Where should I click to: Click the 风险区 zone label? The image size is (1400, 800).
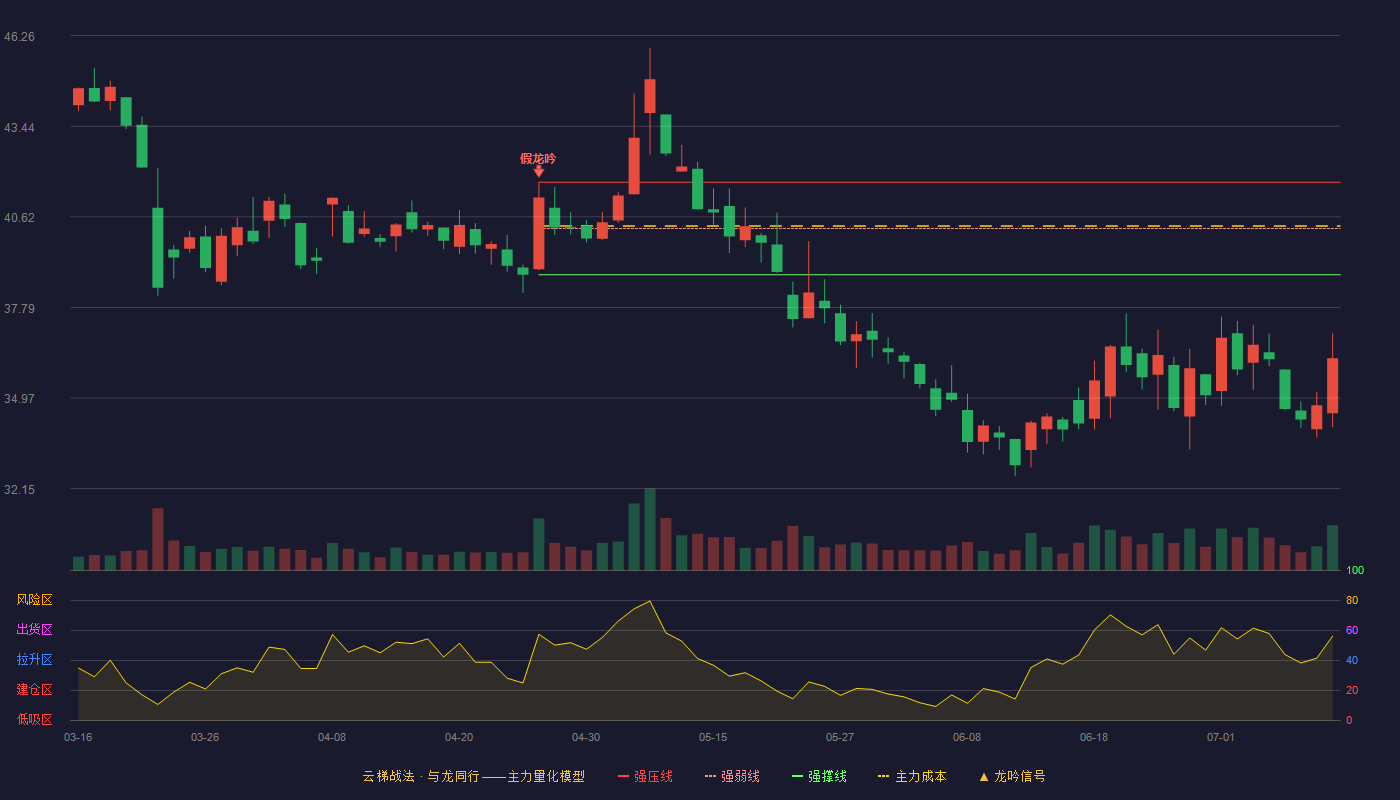(x=34, y=600)
